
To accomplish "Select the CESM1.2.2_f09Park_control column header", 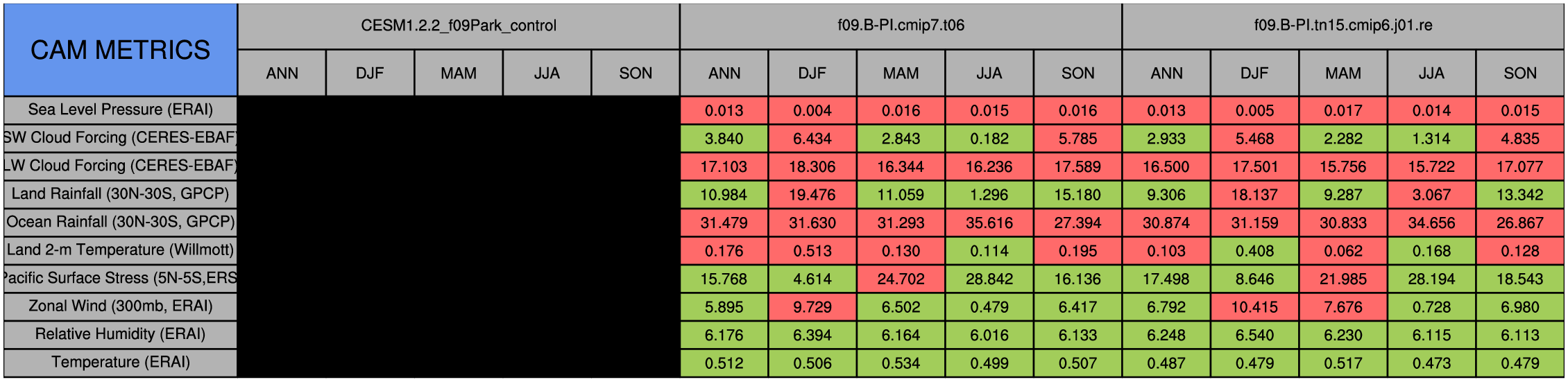I will tap(459, 26).
